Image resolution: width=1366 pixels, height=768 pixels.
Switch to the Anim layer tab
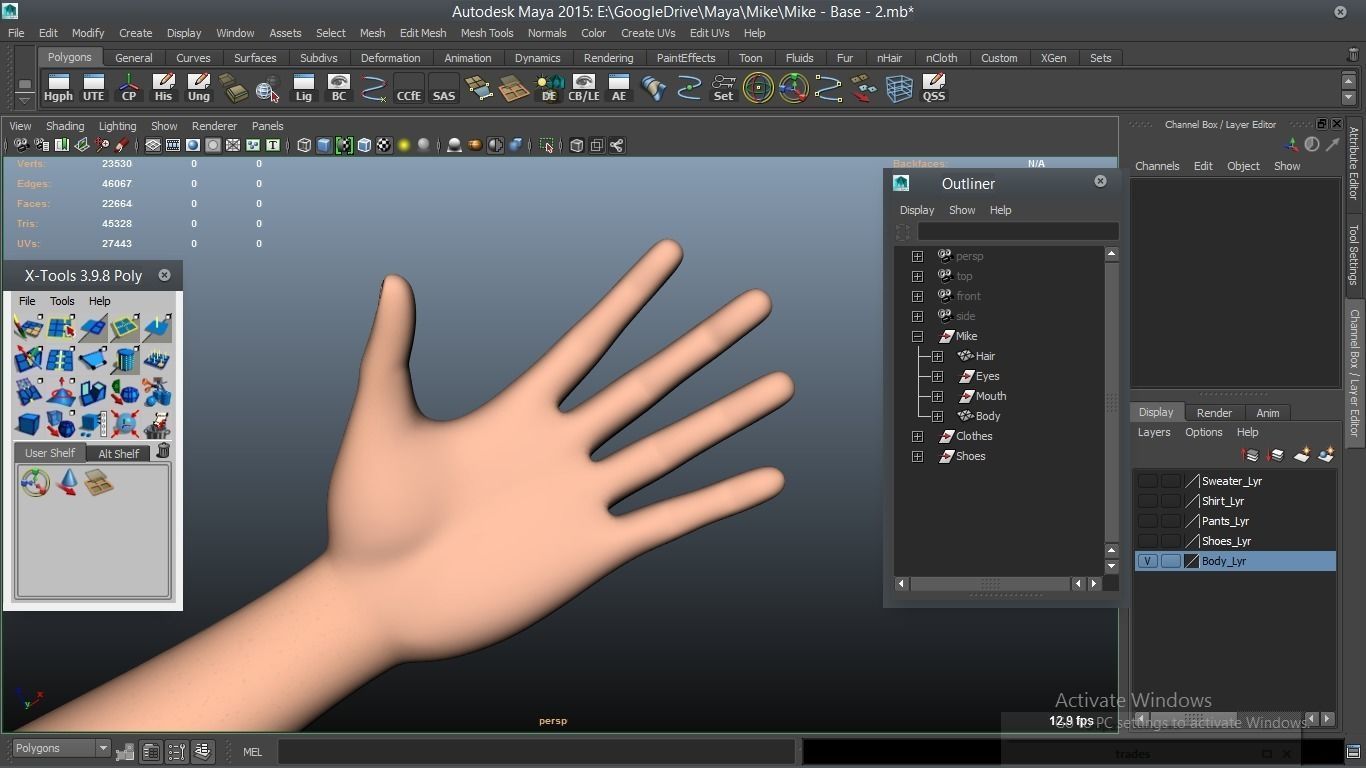(x=1268, y=413)
